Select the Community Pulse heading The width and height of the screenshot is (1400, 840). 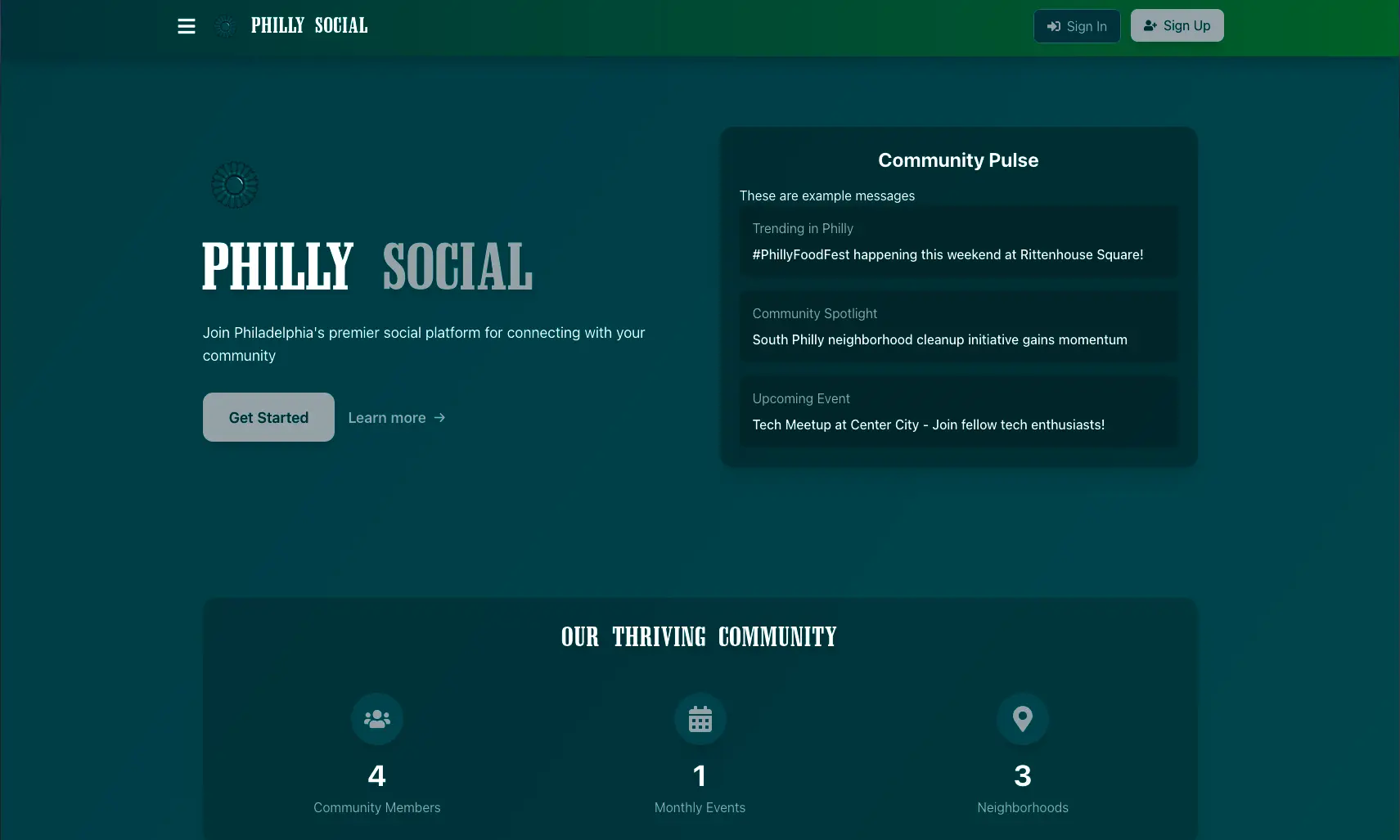point(957,159)
